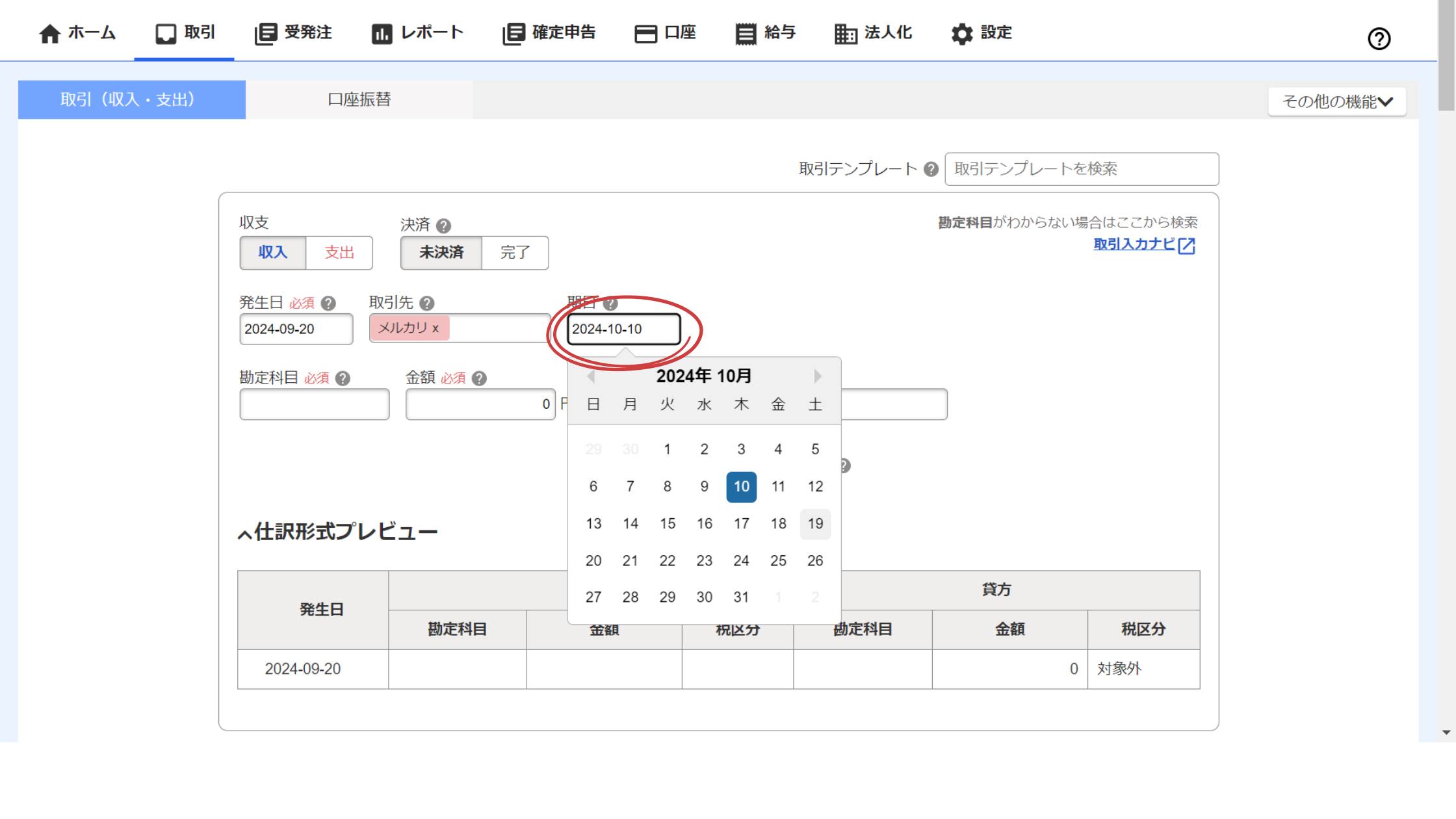Click the help icon next to 金額

(x=480, y=378)
